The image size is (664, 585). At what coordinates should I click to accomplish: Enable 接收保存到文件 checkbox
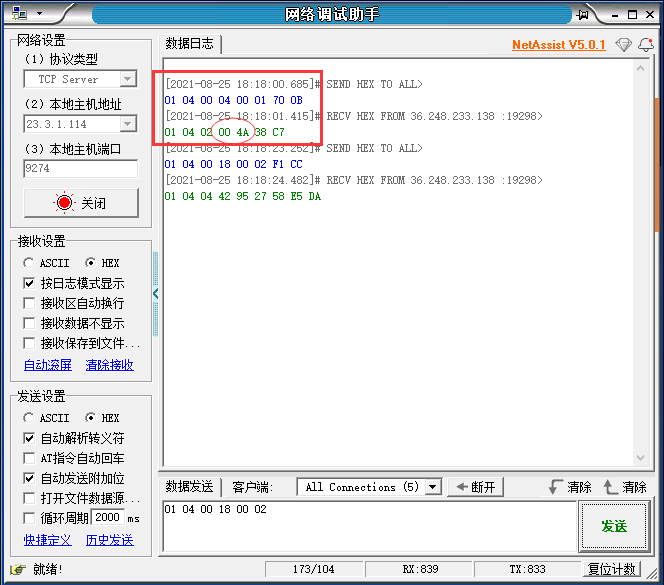tap(29, 343)
